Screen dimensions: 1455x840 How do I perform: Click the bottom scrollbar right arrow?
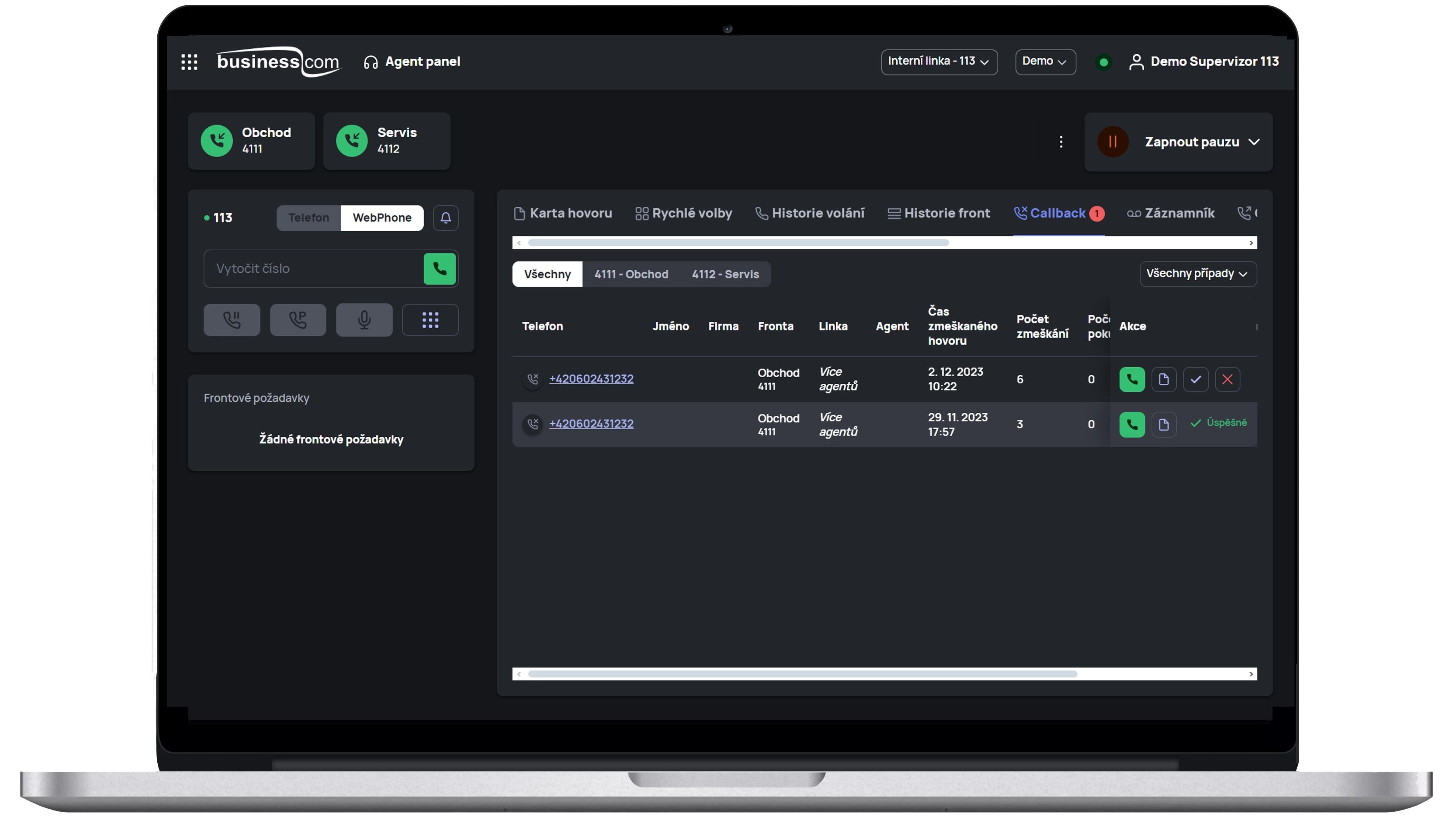1251,674
